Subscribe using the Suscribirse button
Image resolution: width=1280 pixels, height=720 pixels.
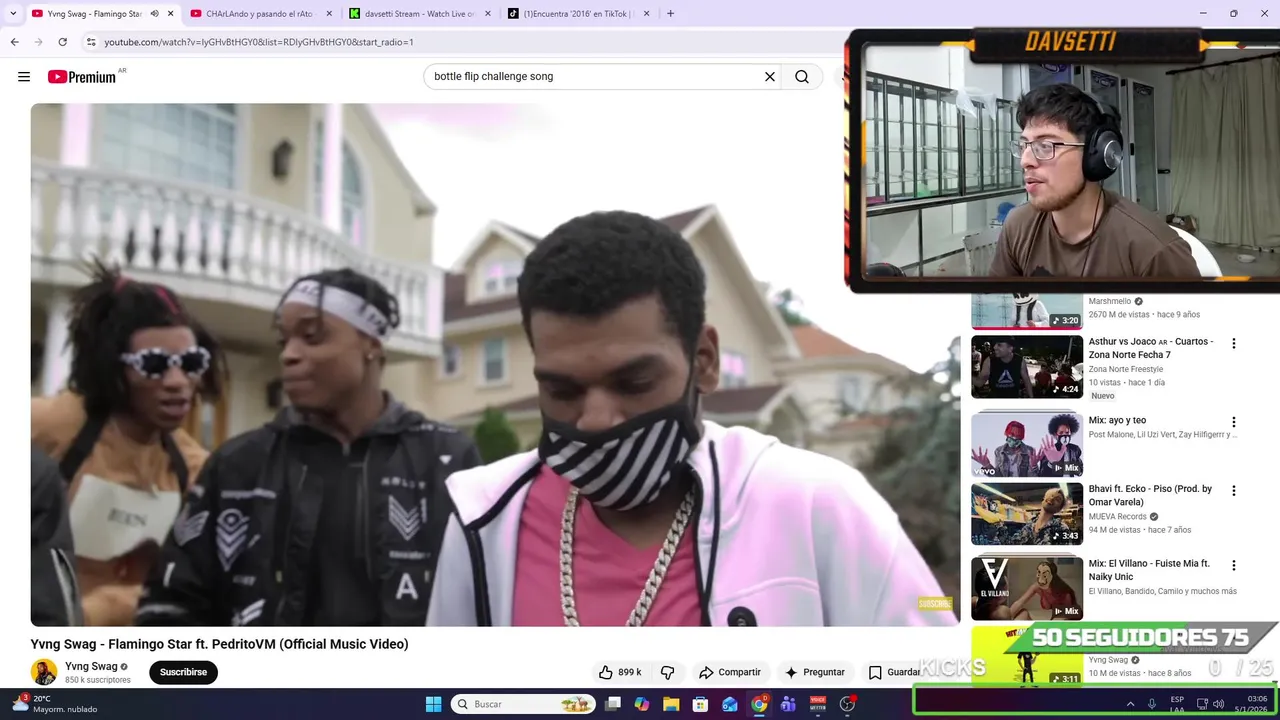pos(183,672)
